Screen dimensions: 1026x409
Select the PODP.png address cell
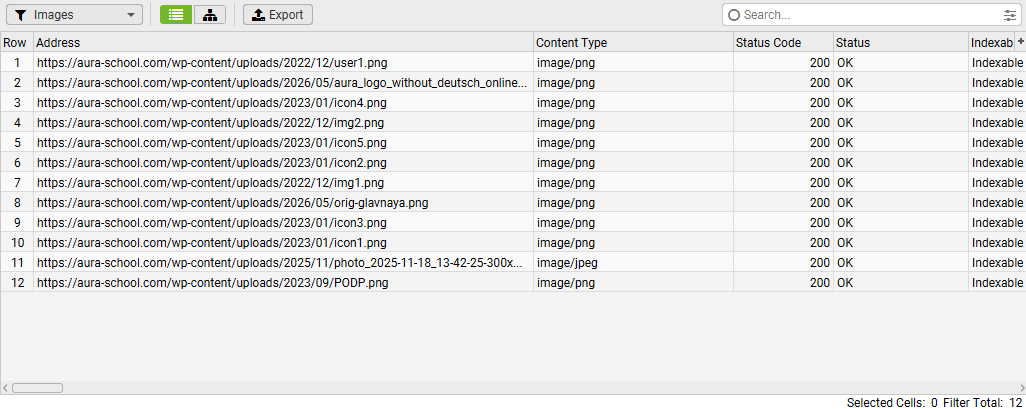283,283
